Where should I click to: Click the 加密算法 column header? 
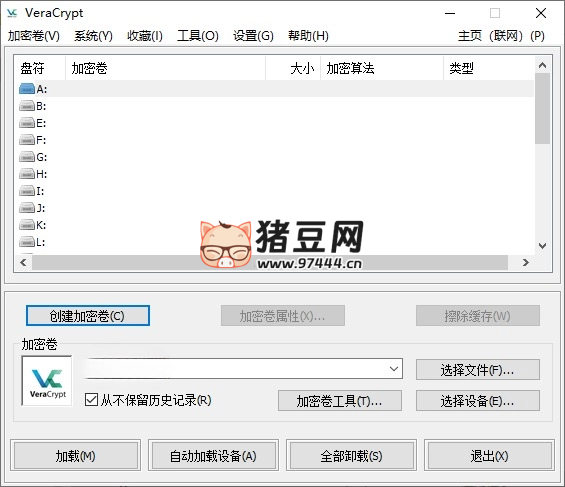(382, 68)
